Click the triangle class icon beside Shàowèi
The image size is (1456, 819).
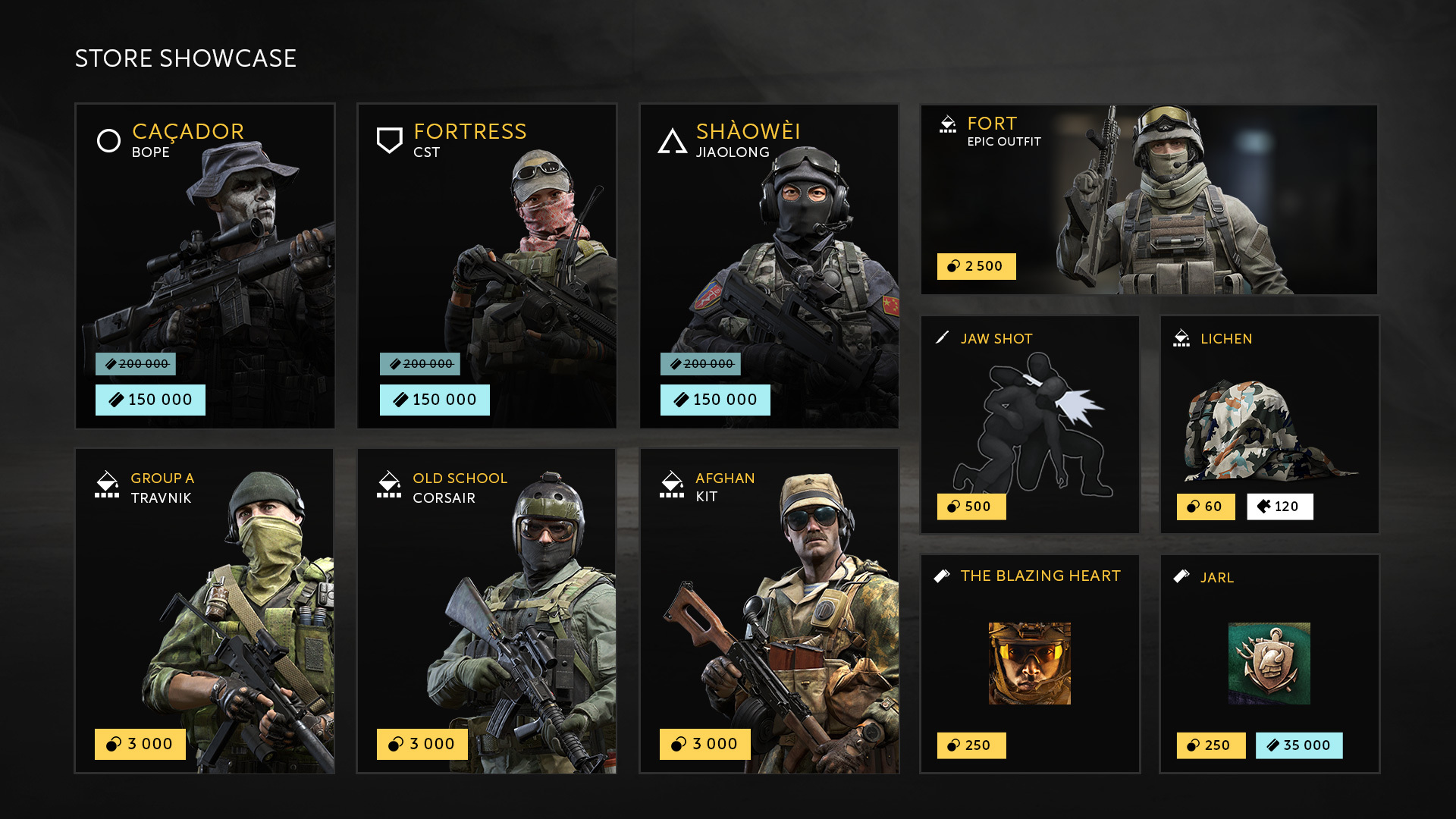point(672,141)
